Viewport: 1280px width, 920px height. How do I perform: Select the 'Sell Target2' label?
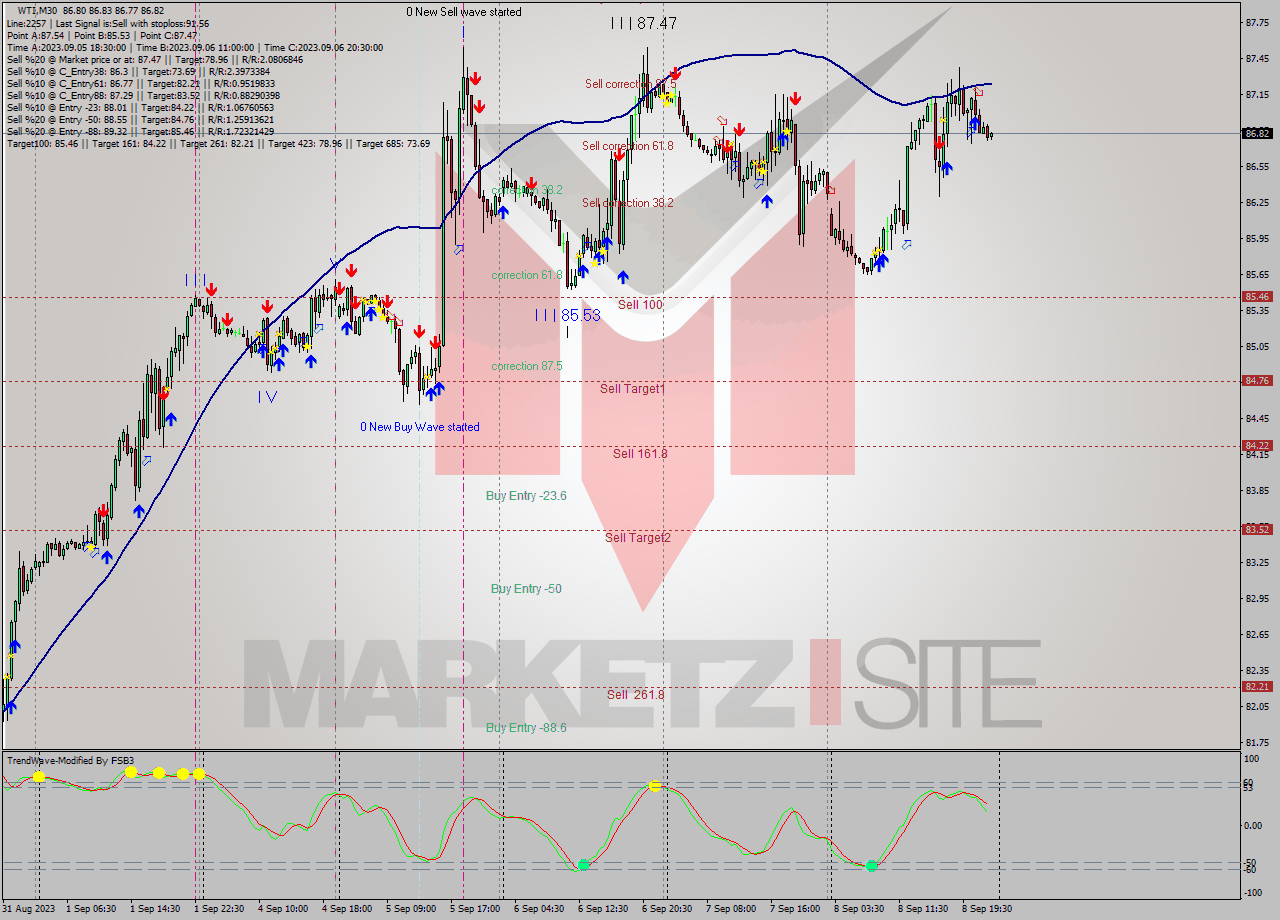pyautogui.click(x=637, y=537)
